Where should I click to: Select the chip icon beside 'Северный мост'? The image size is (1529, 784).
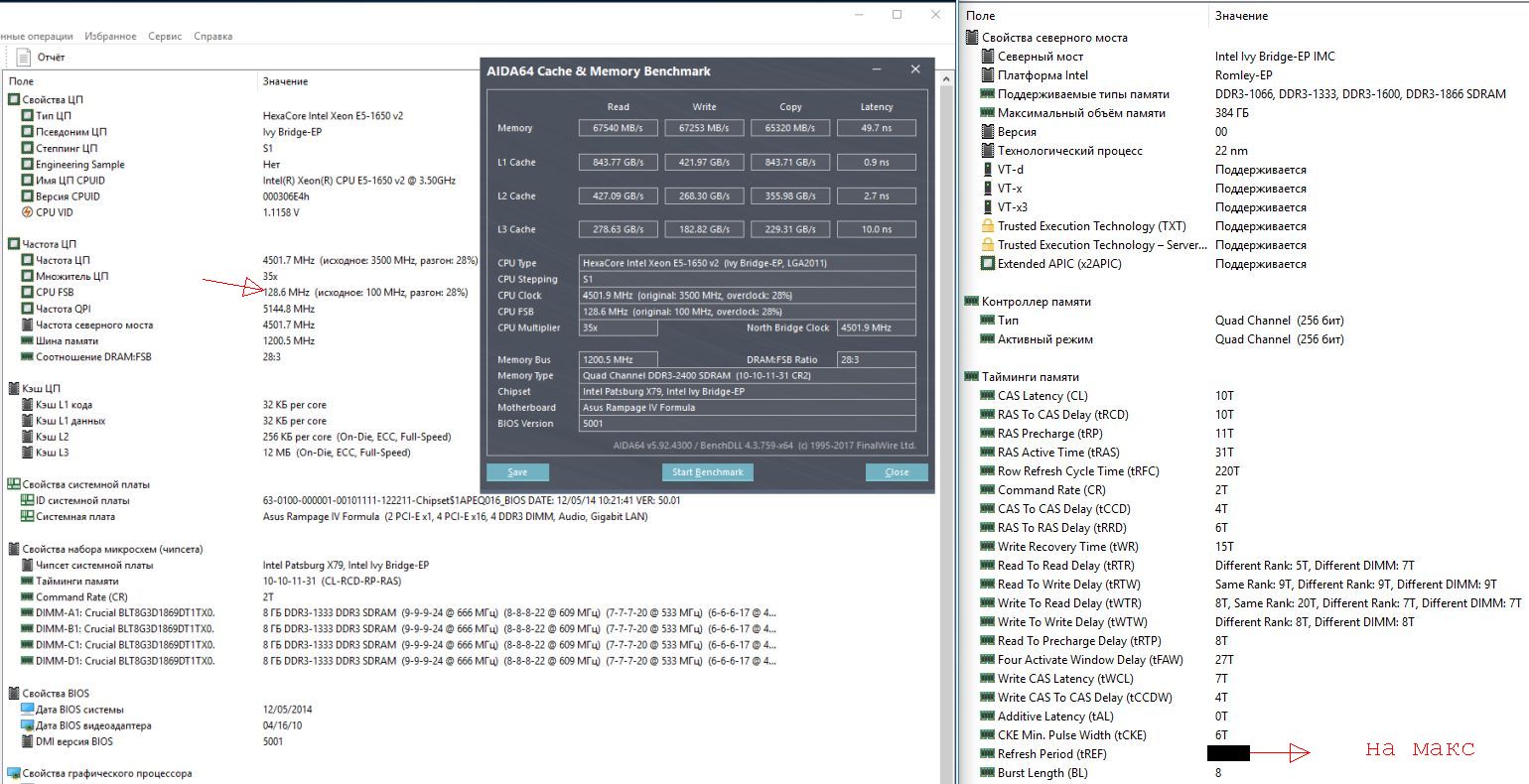[987, 57]
